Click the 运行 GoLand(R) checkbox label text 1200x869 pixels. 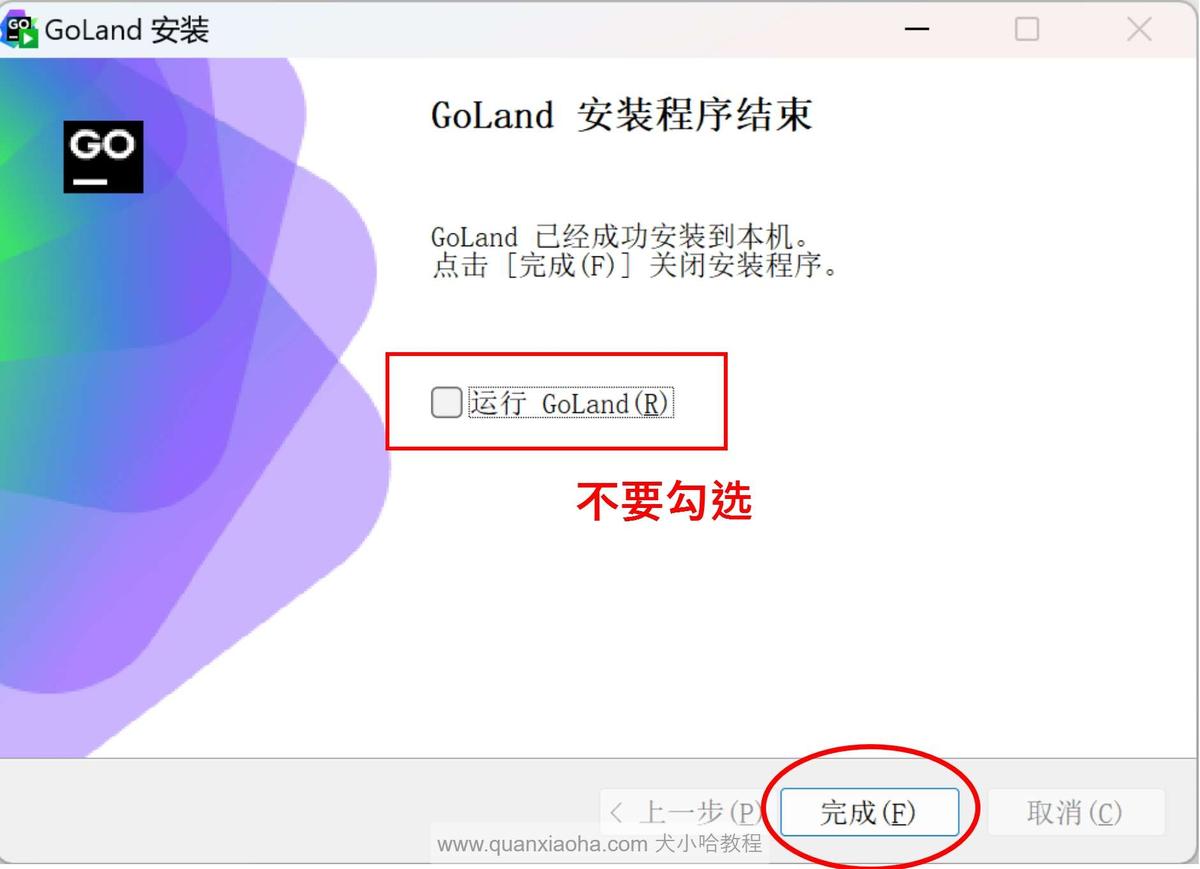pos(571,403)
